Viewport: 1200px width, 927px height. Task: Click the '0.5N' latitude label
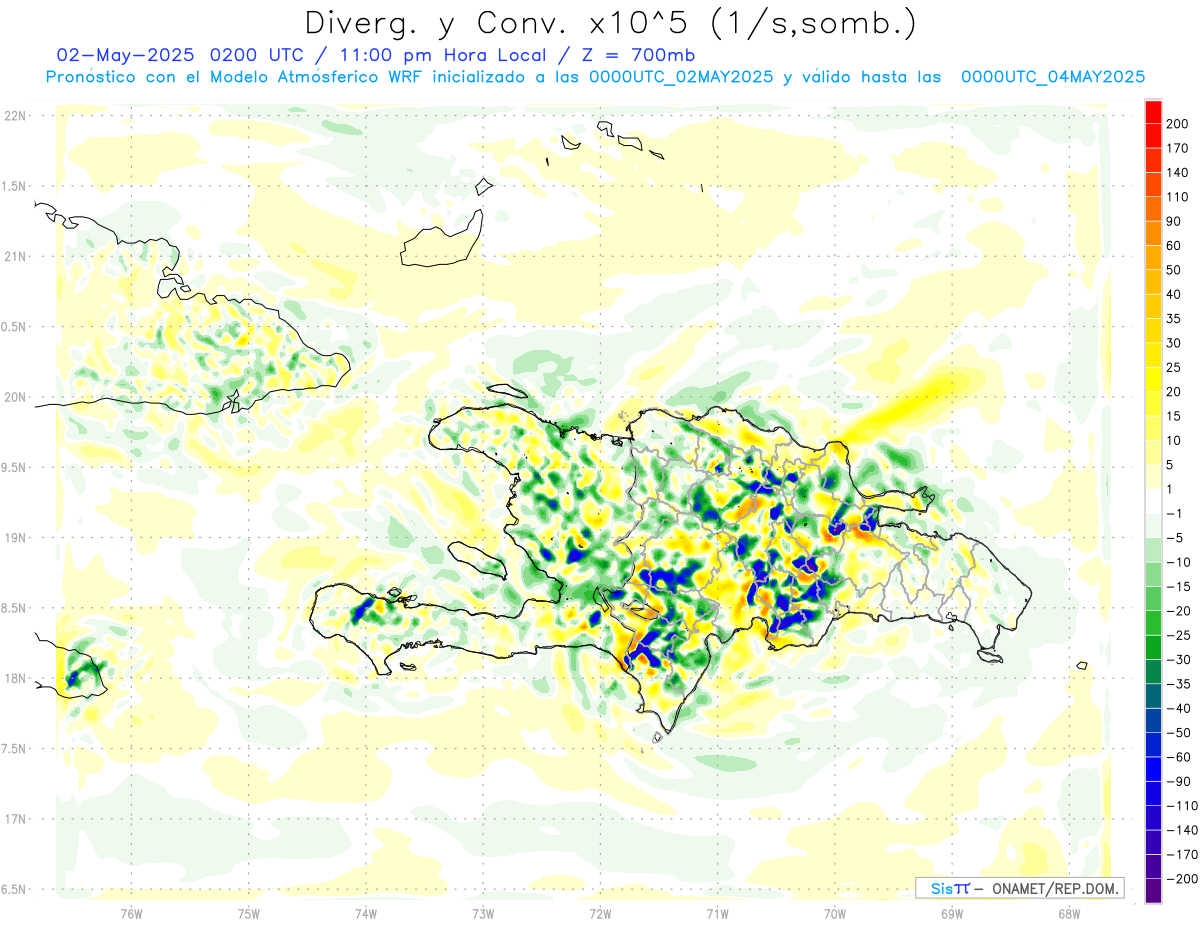[14, 327]
